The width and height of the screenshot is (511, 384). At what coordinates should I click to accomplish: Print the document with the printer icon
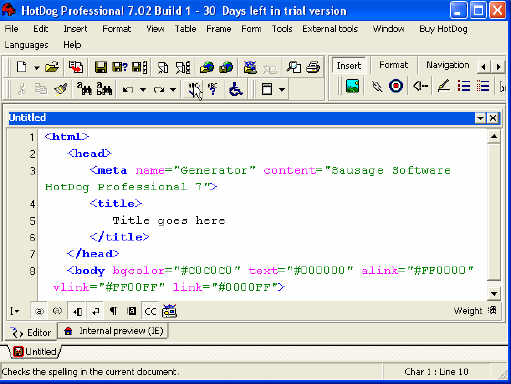coord(313,67)
